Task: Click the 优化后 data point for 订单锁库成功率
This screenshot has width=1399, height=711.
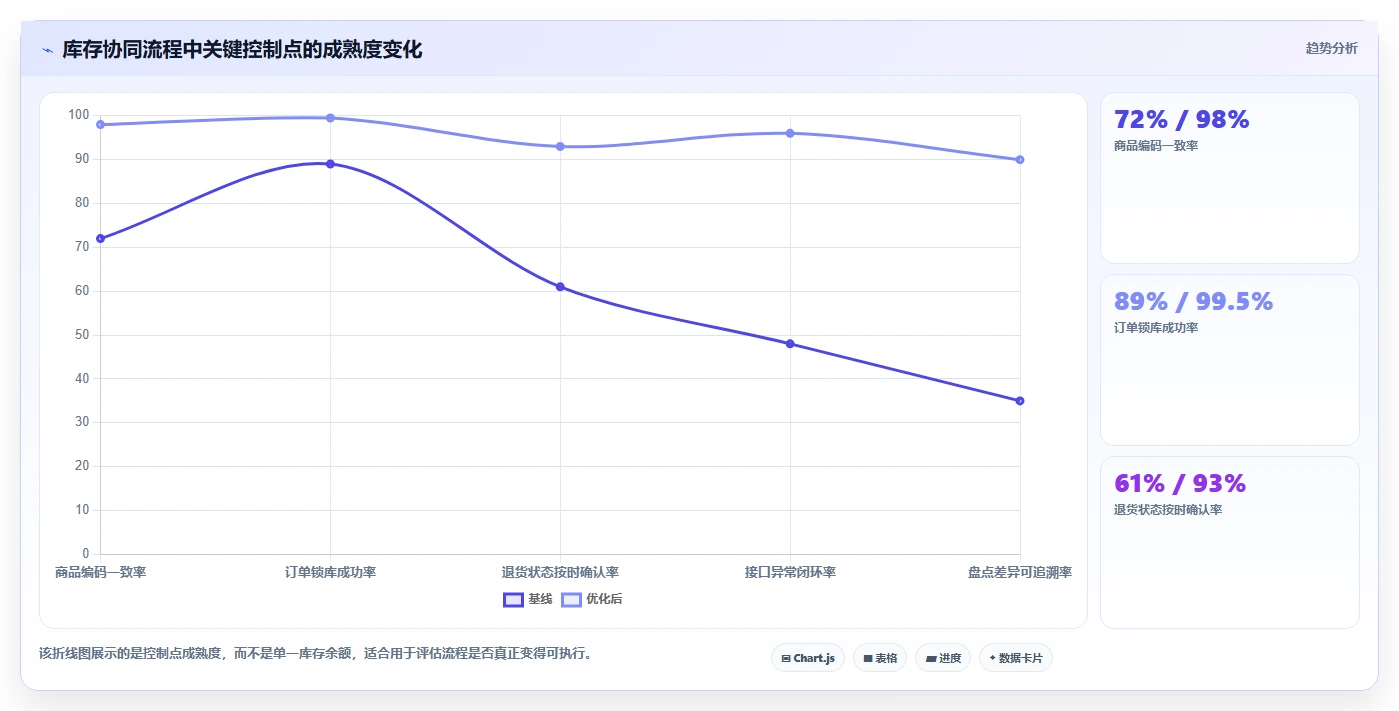Action: (x=330, y=118)
